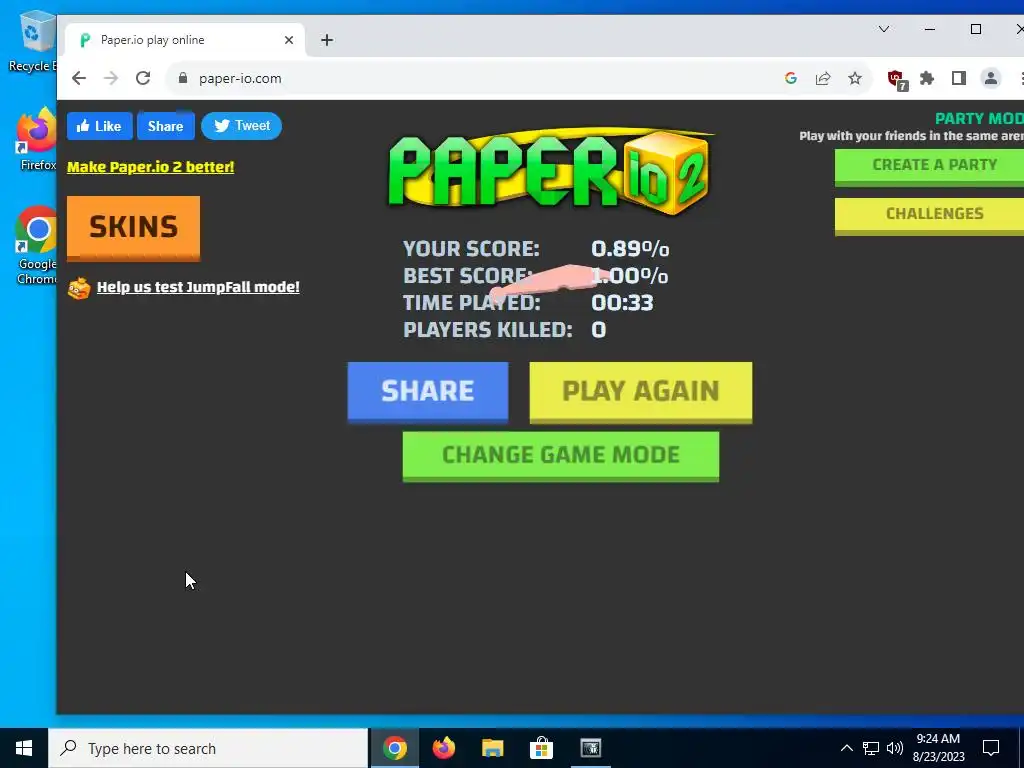Click the CREATE A PARTY button

[x=929, y=167]
